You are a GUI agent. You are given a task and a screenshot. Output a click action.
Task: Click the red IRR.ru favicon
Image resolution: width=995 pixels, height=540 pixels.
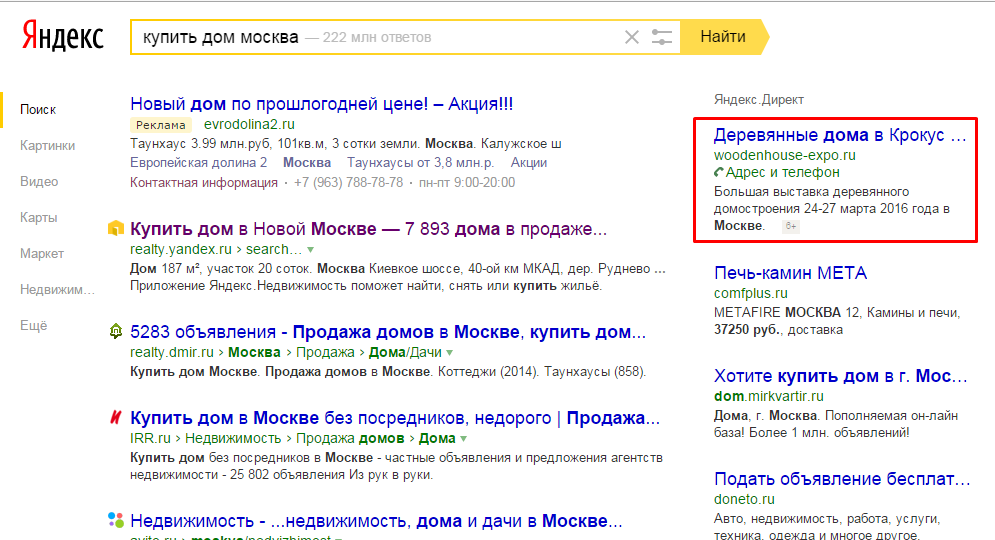point(116,418)
